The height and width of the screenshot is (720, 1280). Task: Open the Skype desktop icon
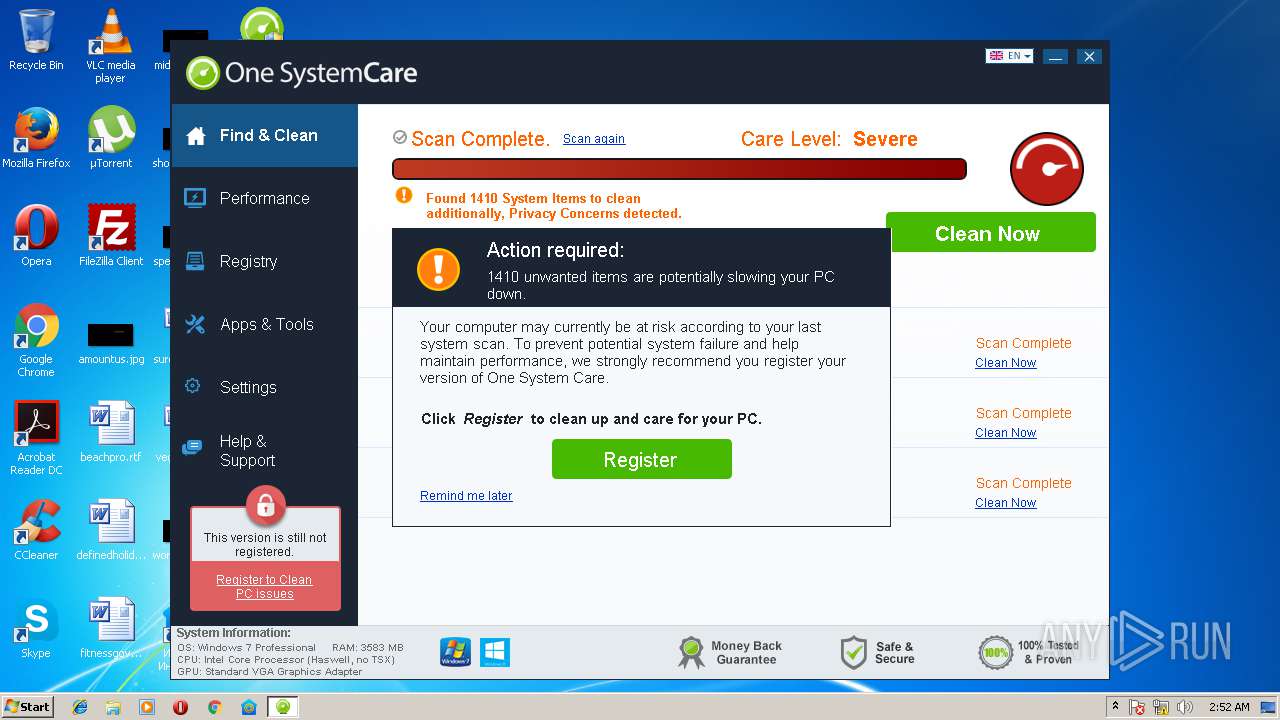36,628
